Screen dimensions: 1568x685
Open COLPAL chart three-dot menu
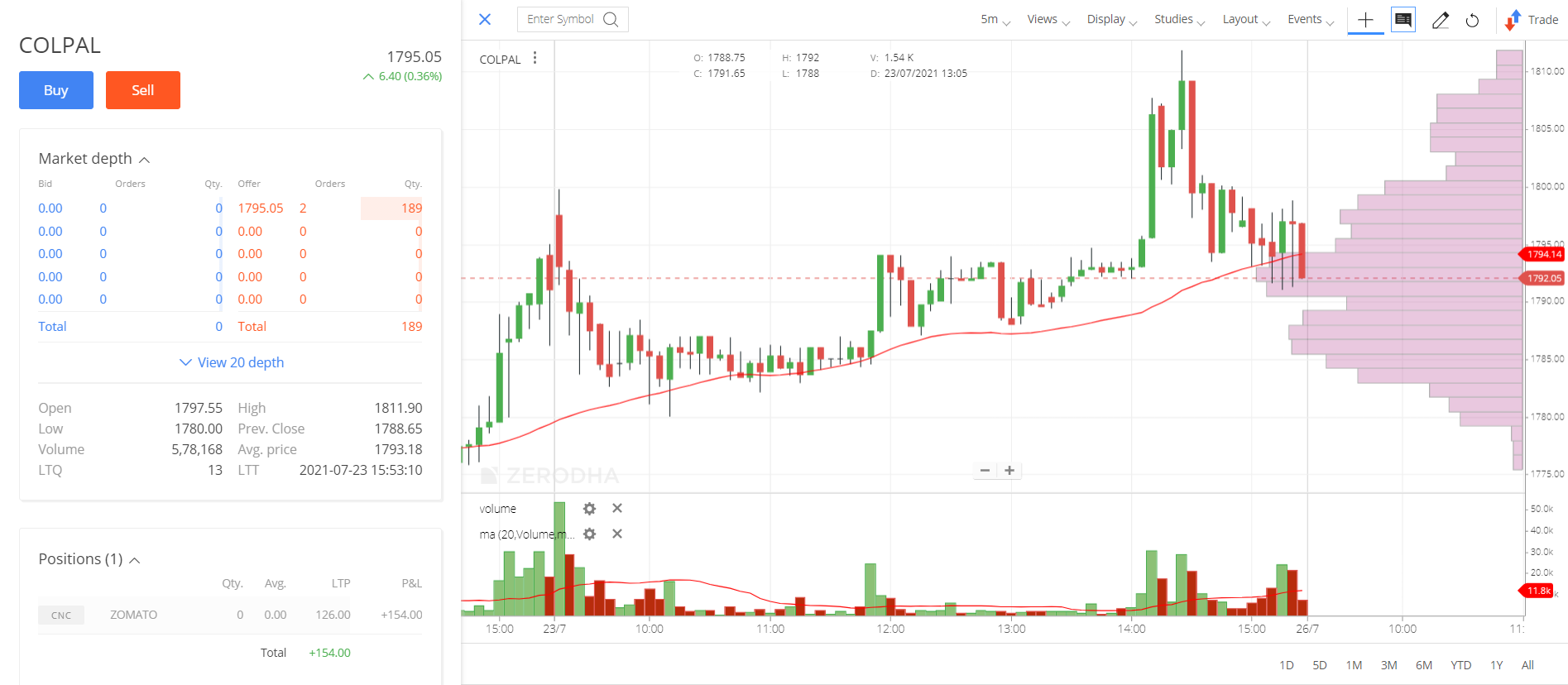click(535, 58)
